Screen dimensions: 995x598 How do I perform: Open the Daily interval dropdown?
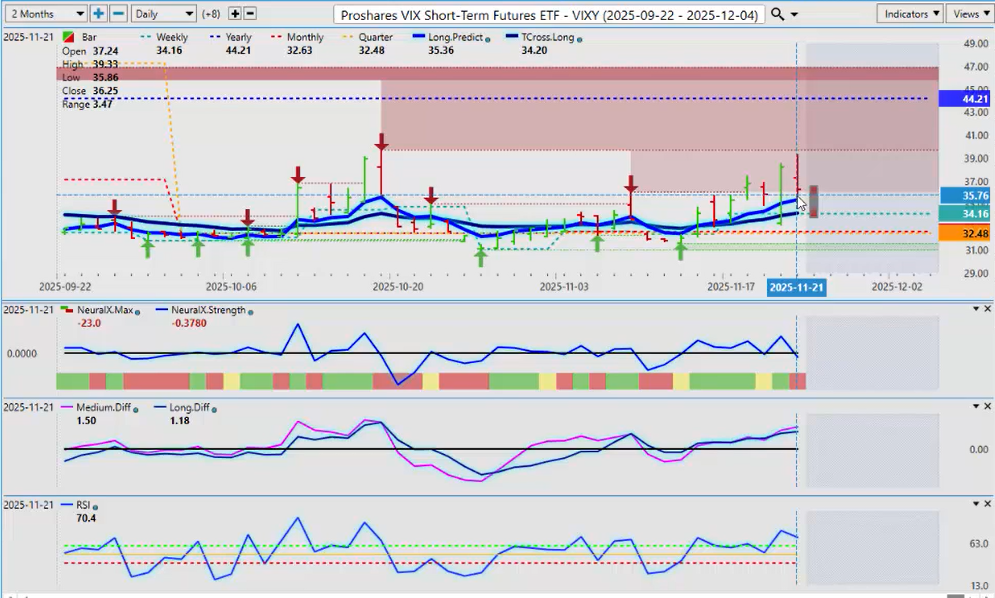(x=163, y=14)
